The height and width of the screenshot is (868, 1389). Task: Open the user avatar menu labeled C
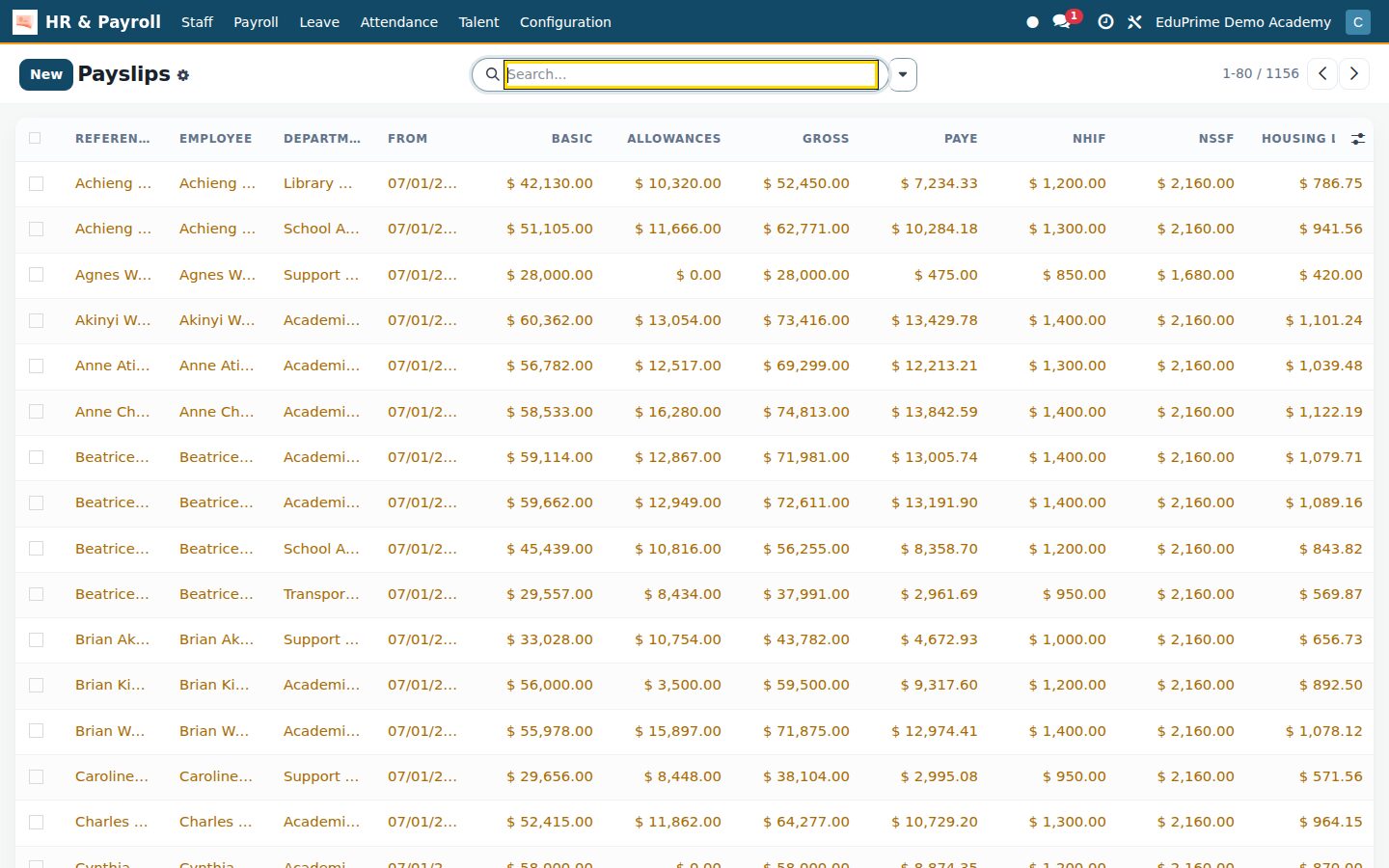[1358, 21]
